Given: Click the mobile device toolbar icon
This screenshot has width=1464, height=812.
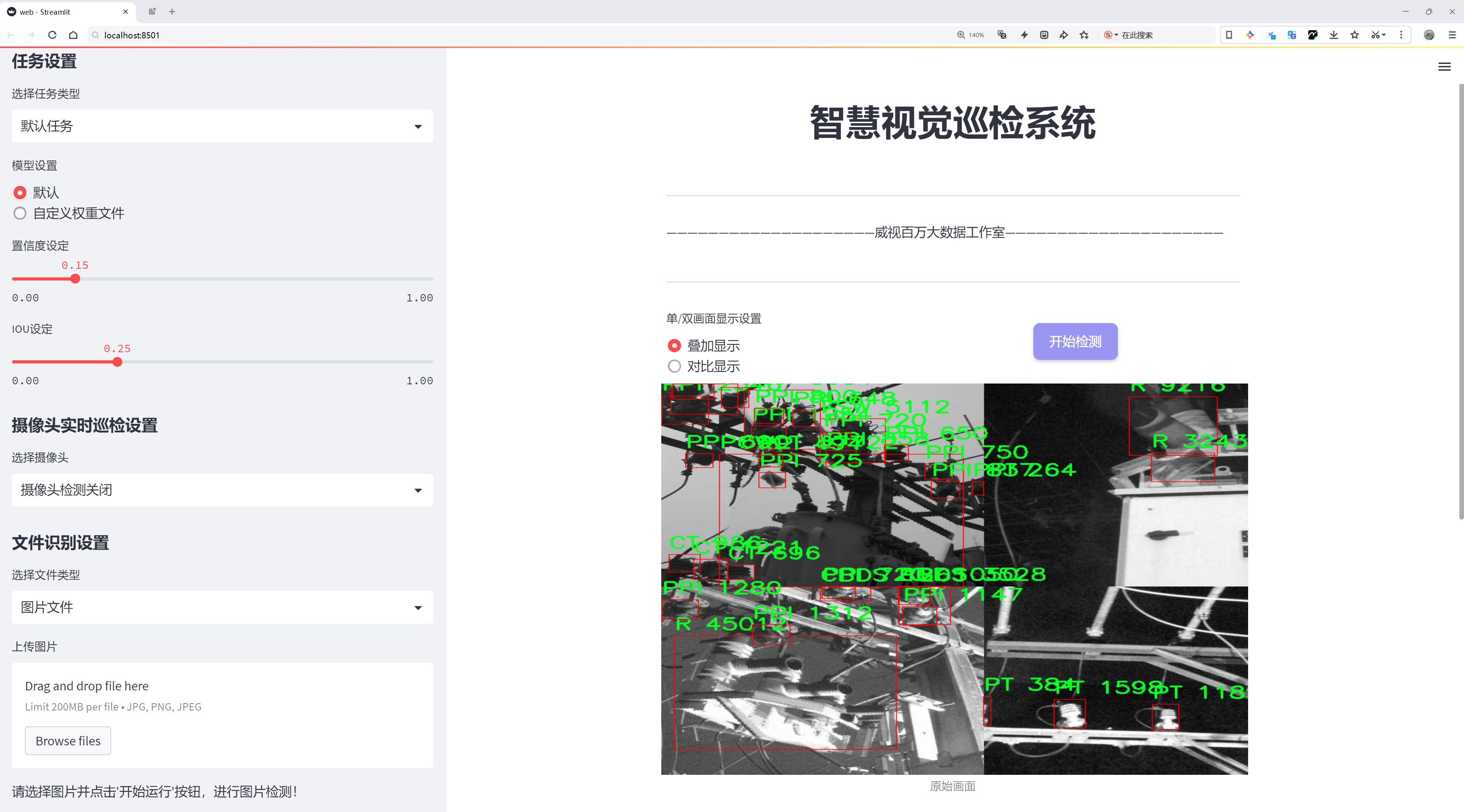Looking at the screenshot, I should (x=1229, y=34).
